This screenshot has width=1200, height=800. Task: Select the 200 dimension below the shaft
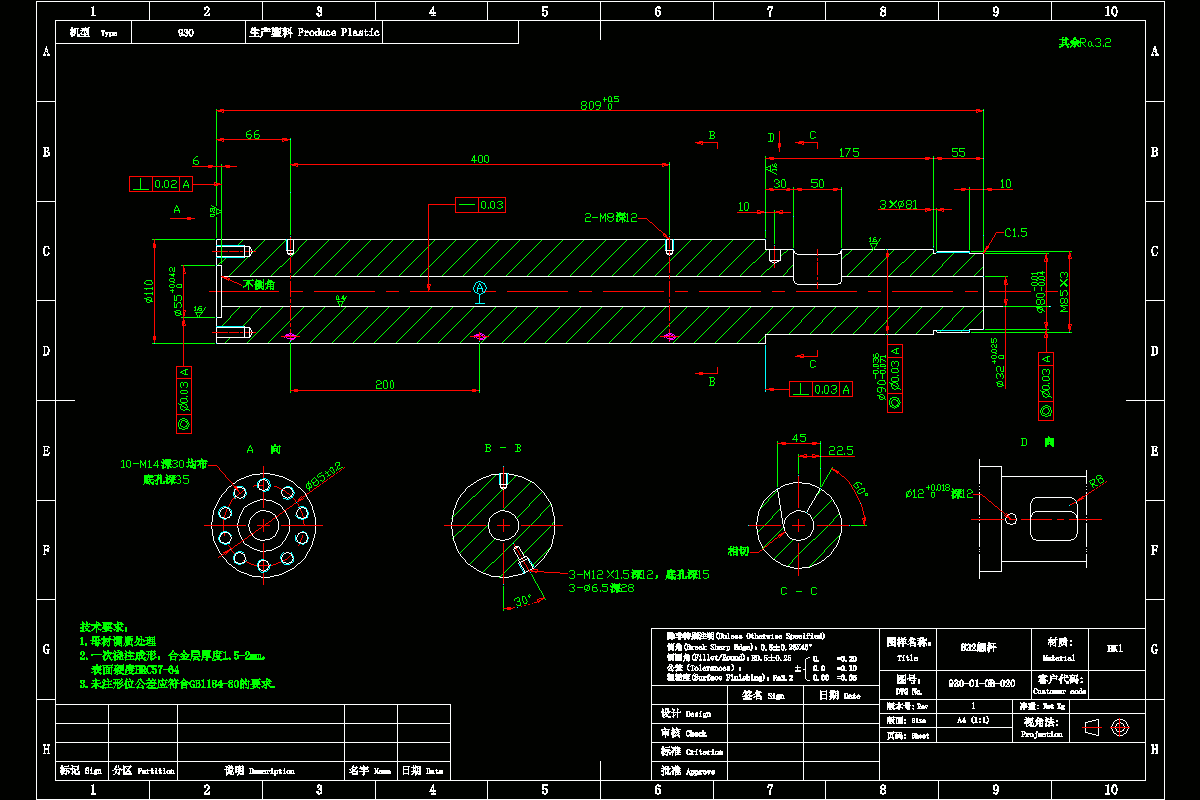pos(384,384)
